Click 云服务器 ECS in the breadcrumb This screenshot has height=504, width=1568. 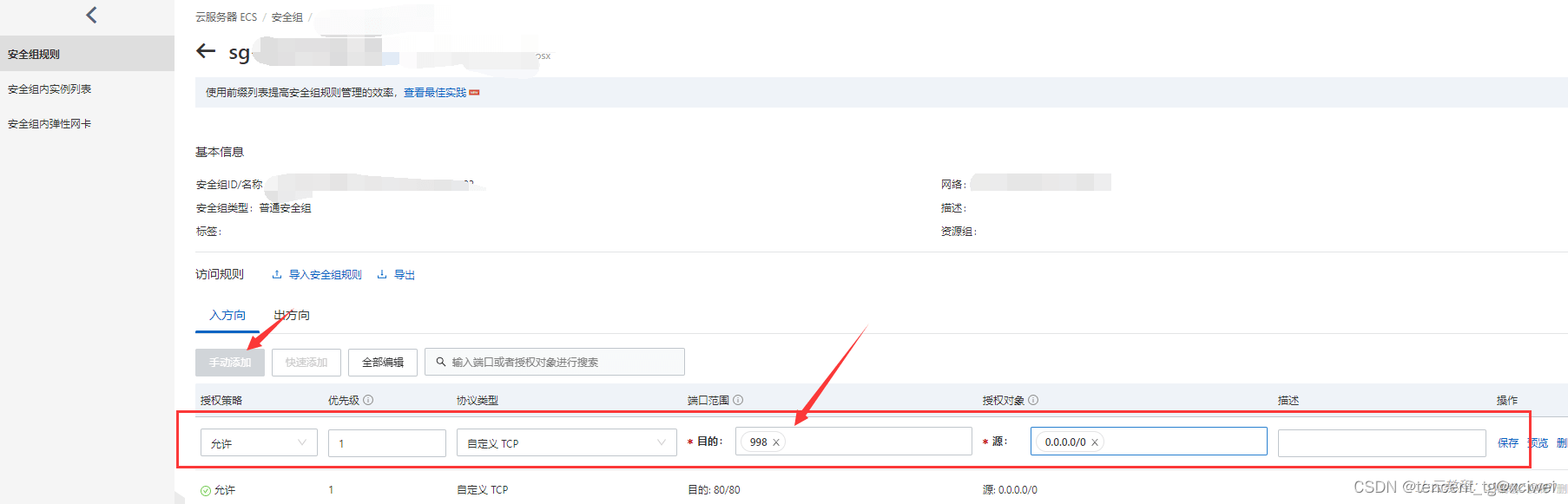point(226,17)
